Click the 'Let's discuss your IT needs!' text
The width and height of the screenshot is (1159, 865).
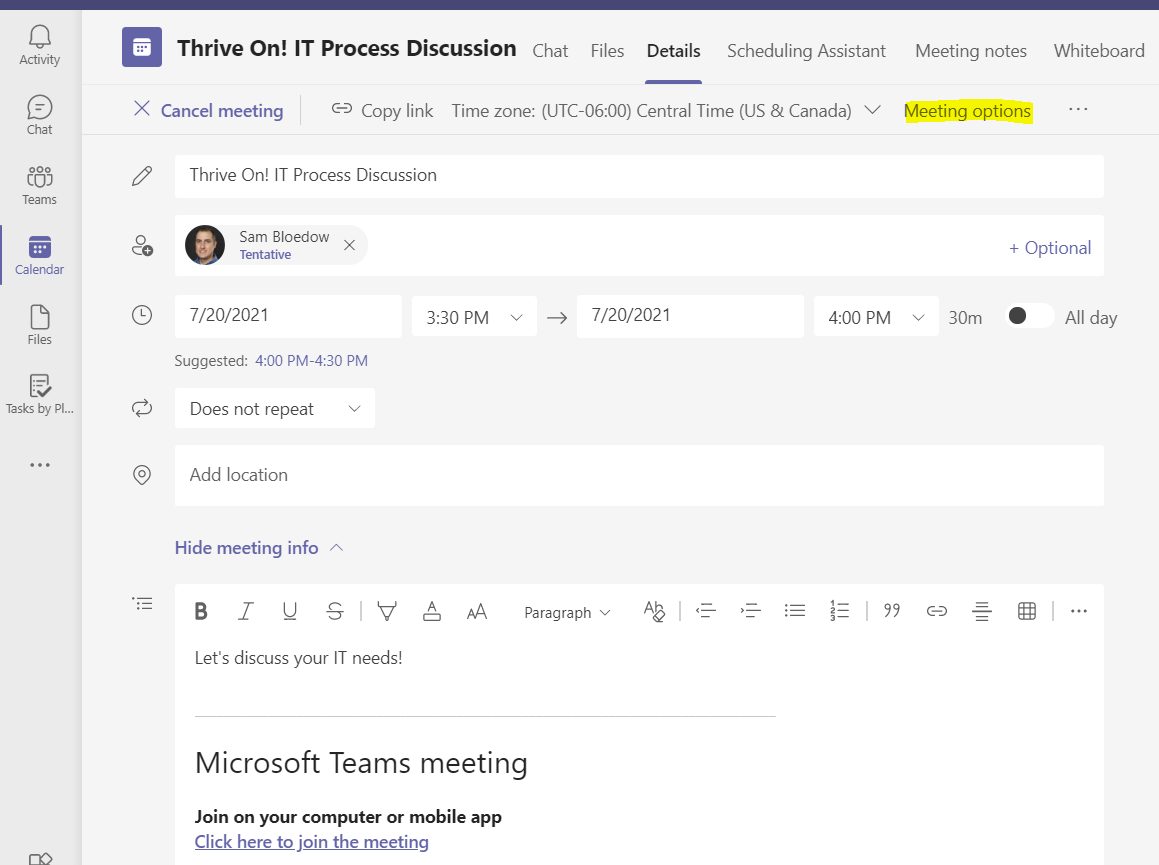pos(299,658)
